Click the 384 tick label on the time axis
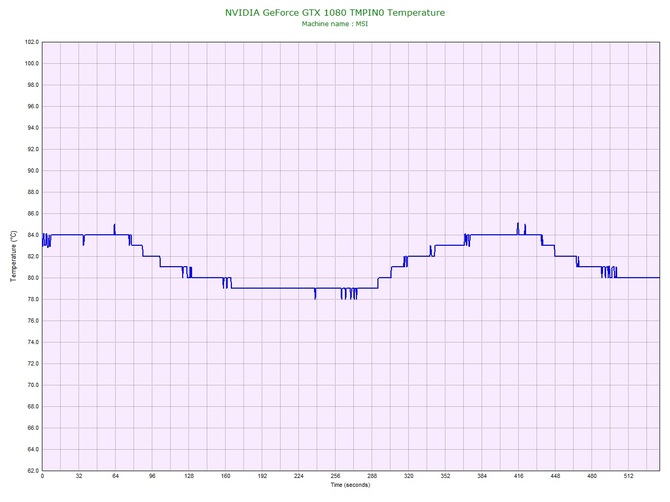The width and height of the screenshot is (670, 502). pyautogui.click(x=482, y=476)
